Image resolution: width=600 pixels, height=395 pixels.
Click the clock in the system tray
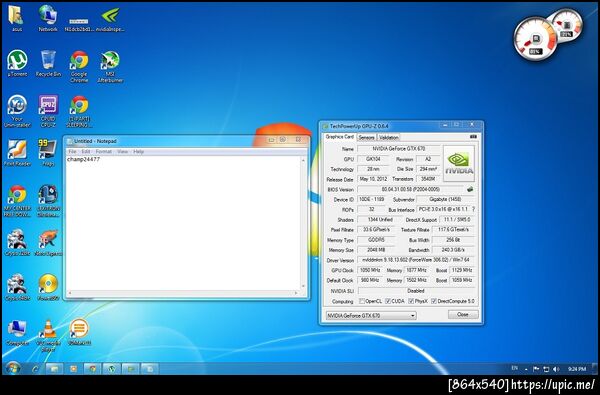click(x=577, y=369)
